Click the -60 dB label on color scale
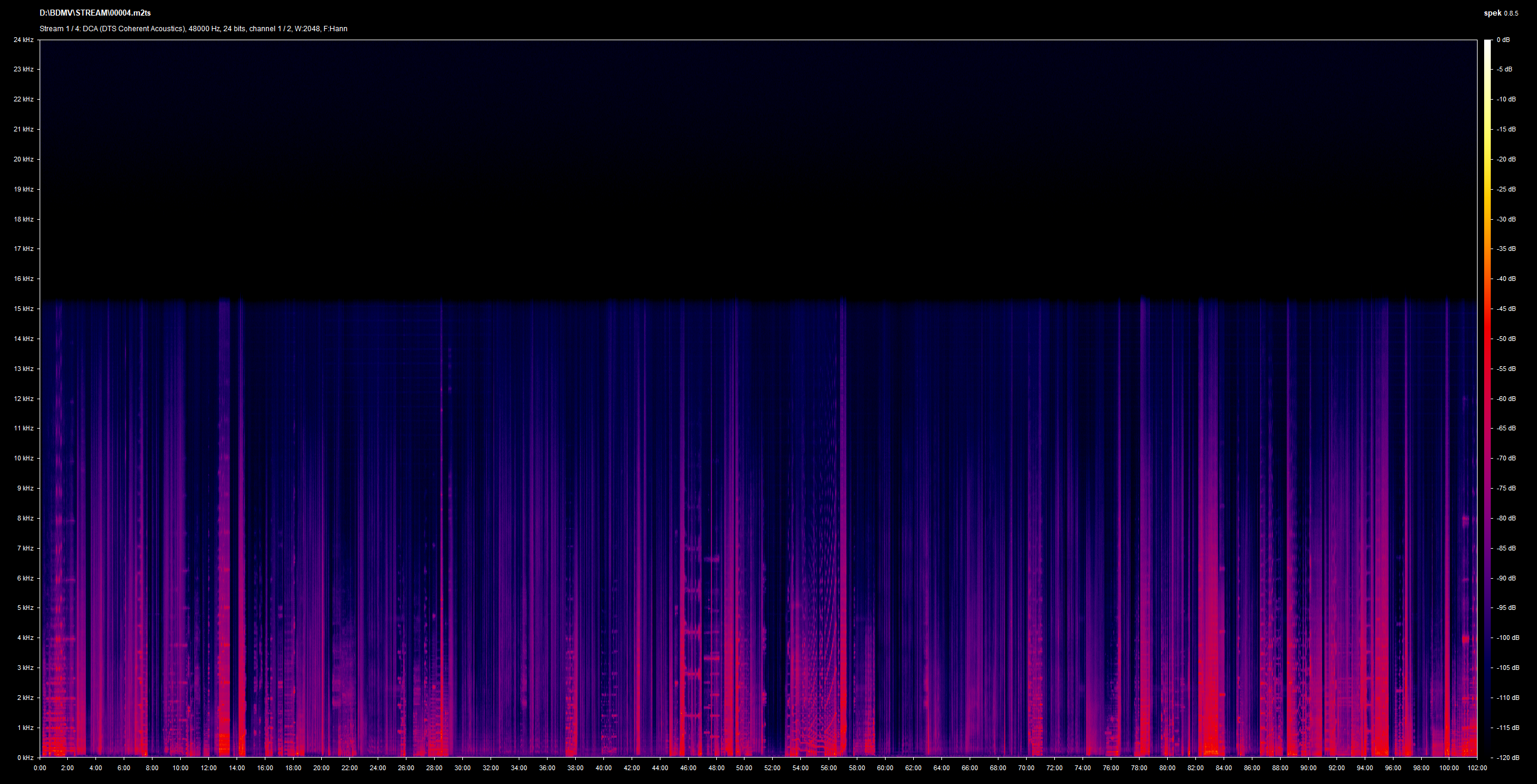This screenshot has width=1537, height=784. [x=1506, y=399]
